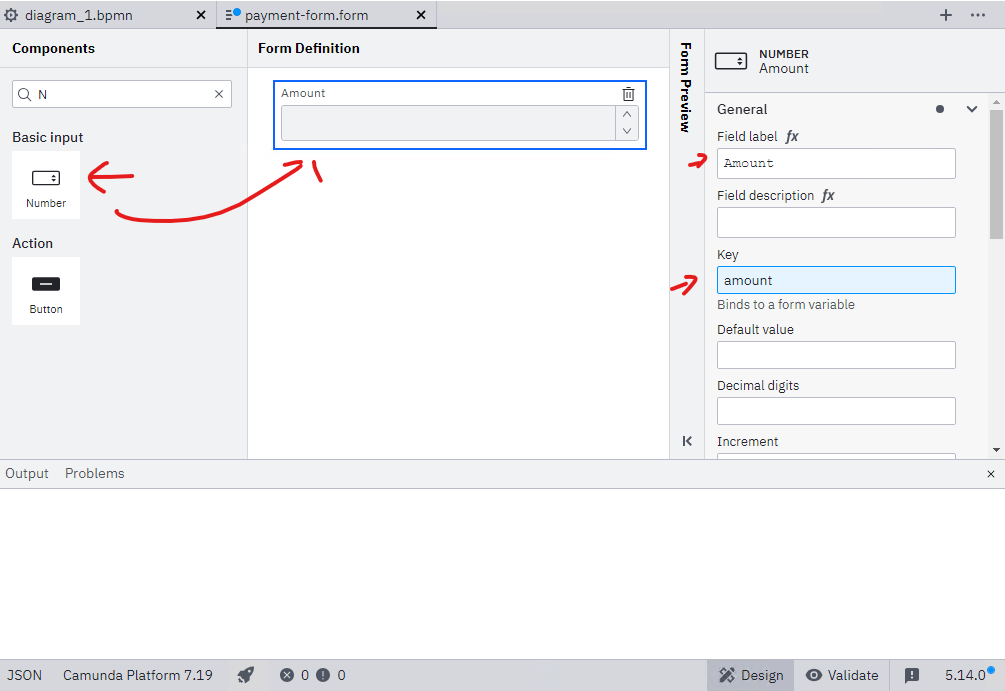Click the magnifier icon in component search
Viewport: 1005px width, 691px height.
pyautogui.click(x=24, y=95)
